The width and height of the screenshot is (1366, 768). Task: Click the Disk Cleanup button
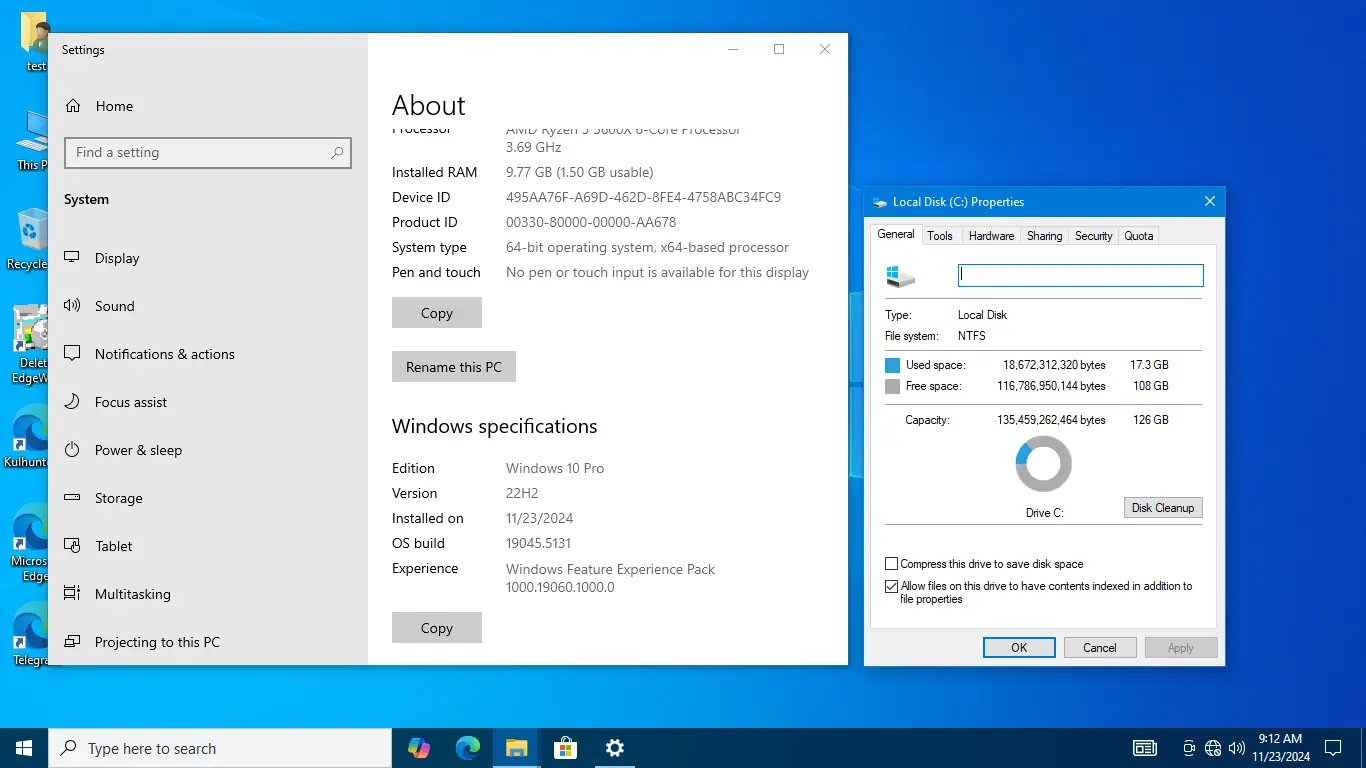[1163, 508]
